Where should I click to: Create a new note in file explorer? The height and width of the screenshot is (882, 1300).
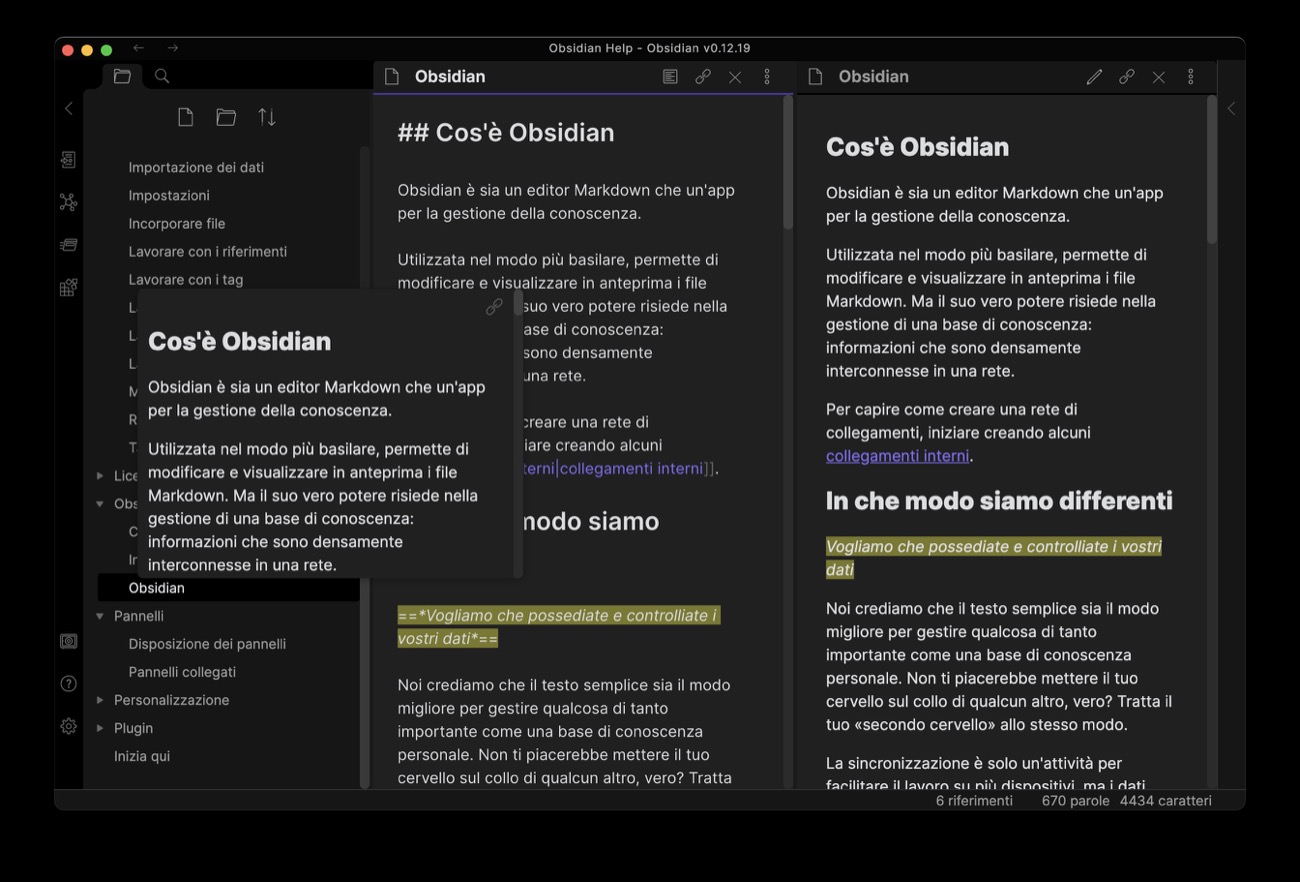pos(185,117)
